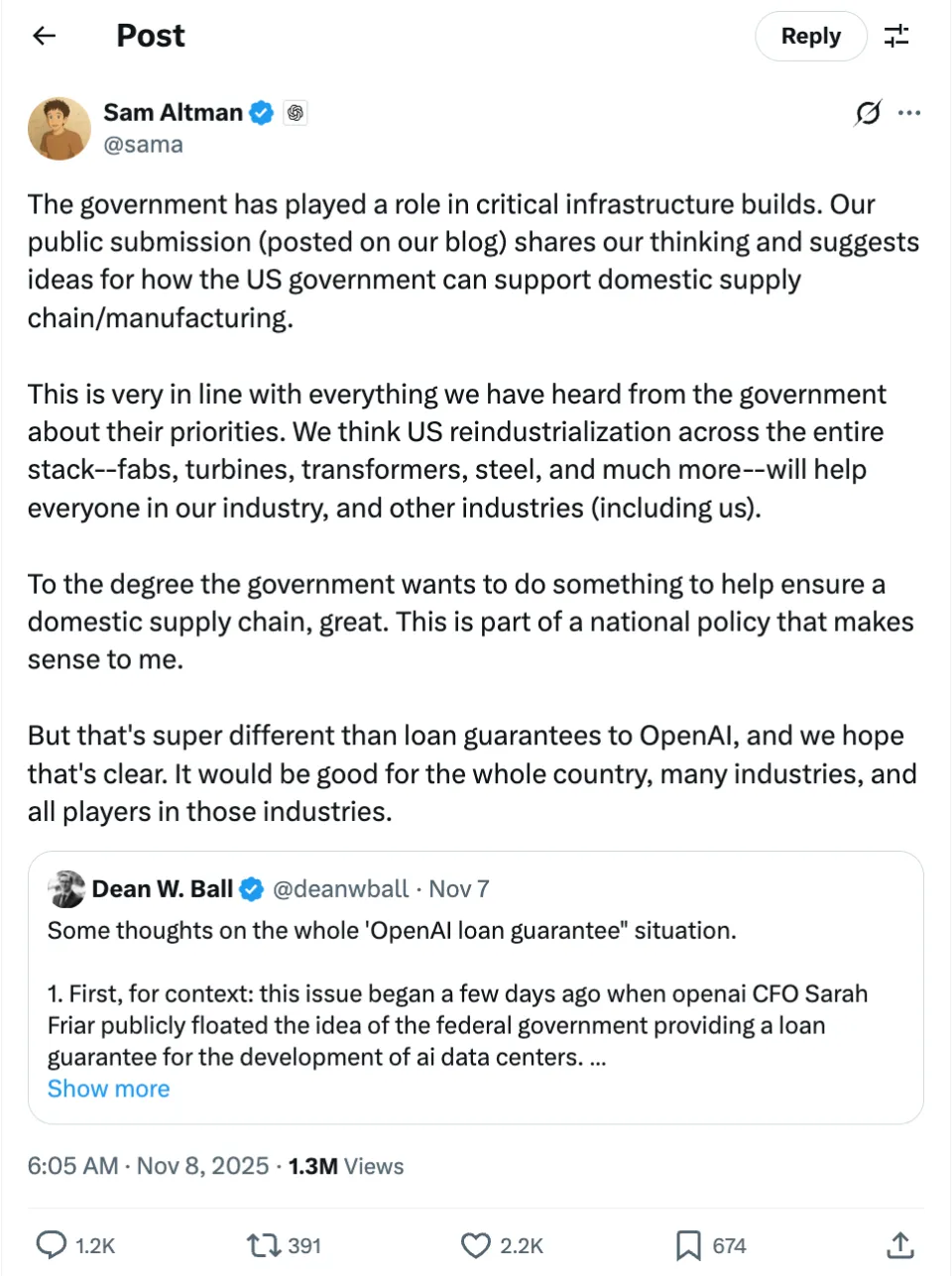Open the post view settings sliders icon
The height and width of the screenshot is (1276, 952).
pos(896,37)
